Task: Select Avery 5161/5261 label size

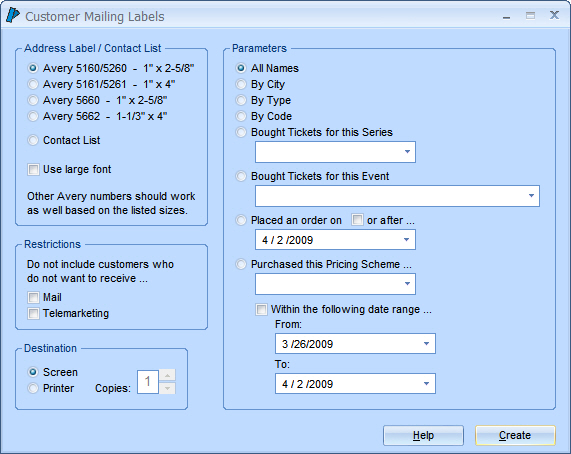Action: (x=33, y=84)
